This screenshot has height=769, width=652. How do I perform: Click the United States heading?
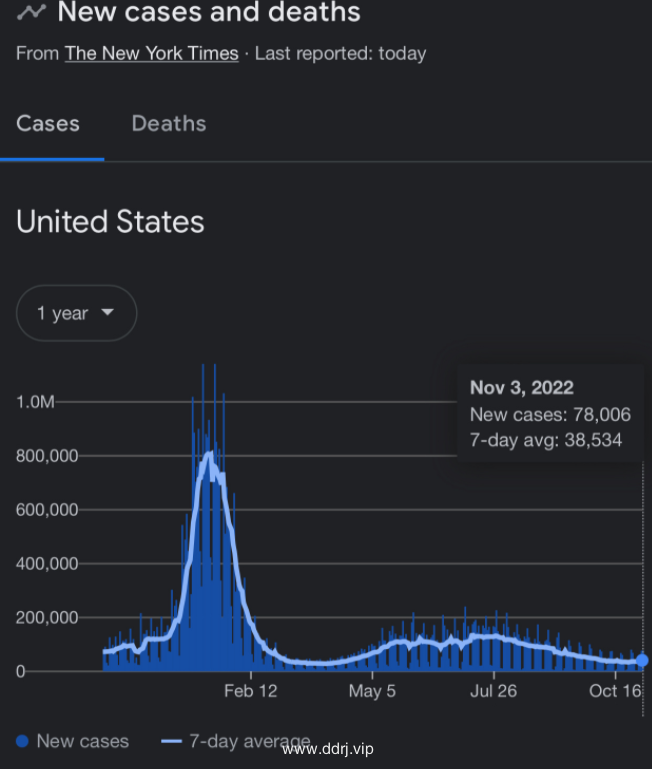click(x=110, y=222)
